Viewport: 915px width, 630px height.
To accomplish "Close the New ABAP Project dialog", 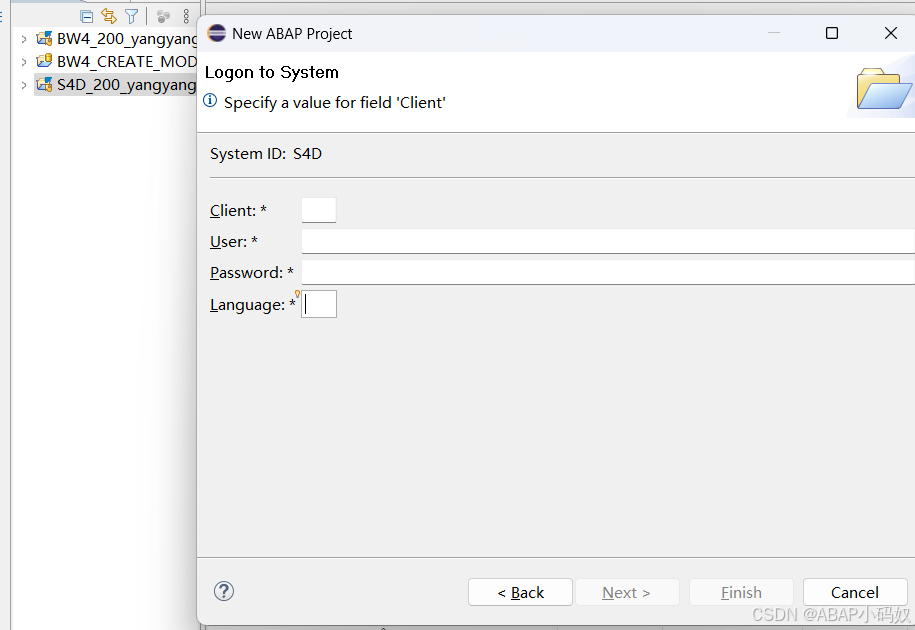I will click(x=890, y=33).
